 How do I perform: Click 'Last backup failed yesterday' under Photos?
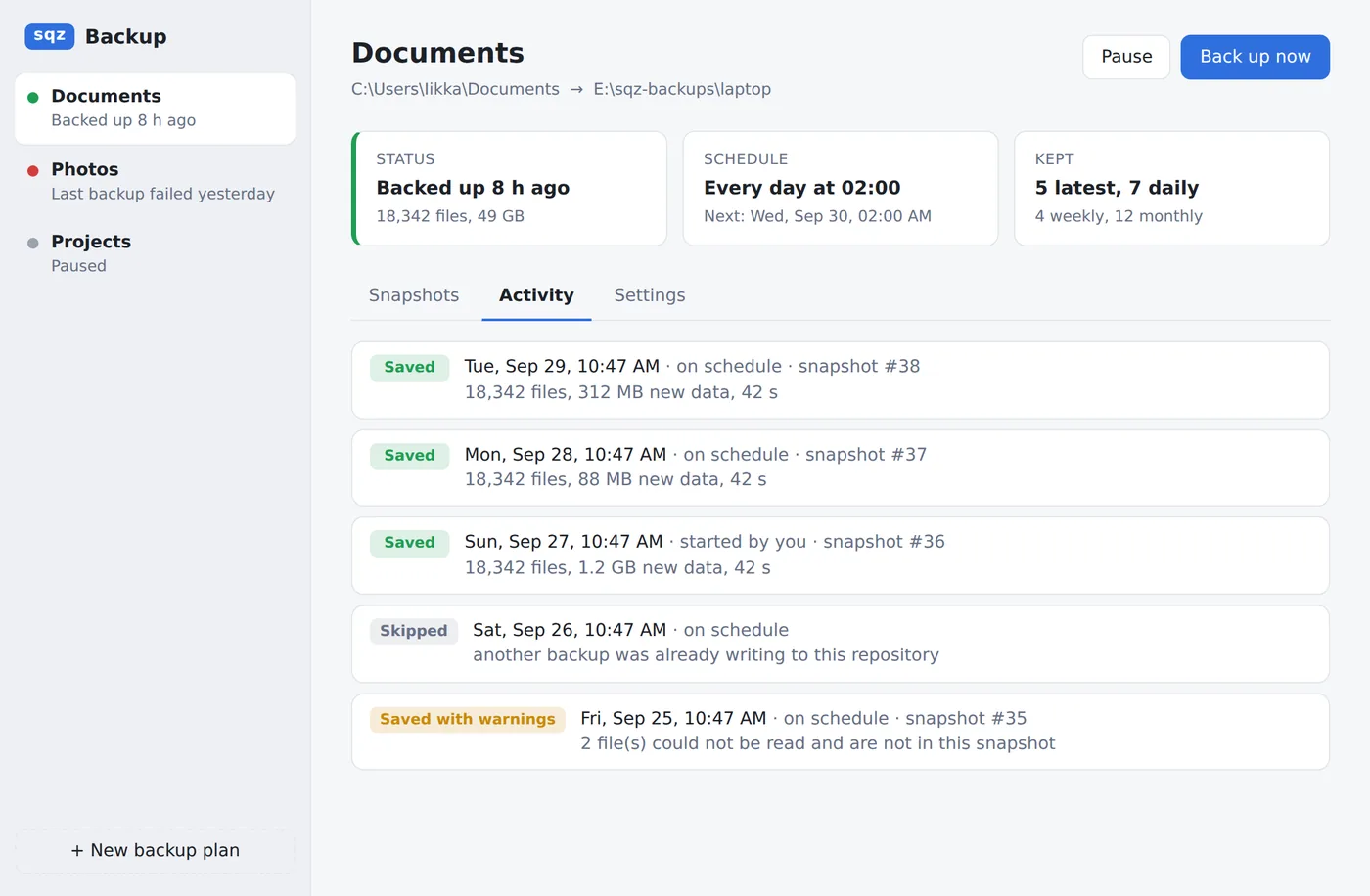click(162, 194)
